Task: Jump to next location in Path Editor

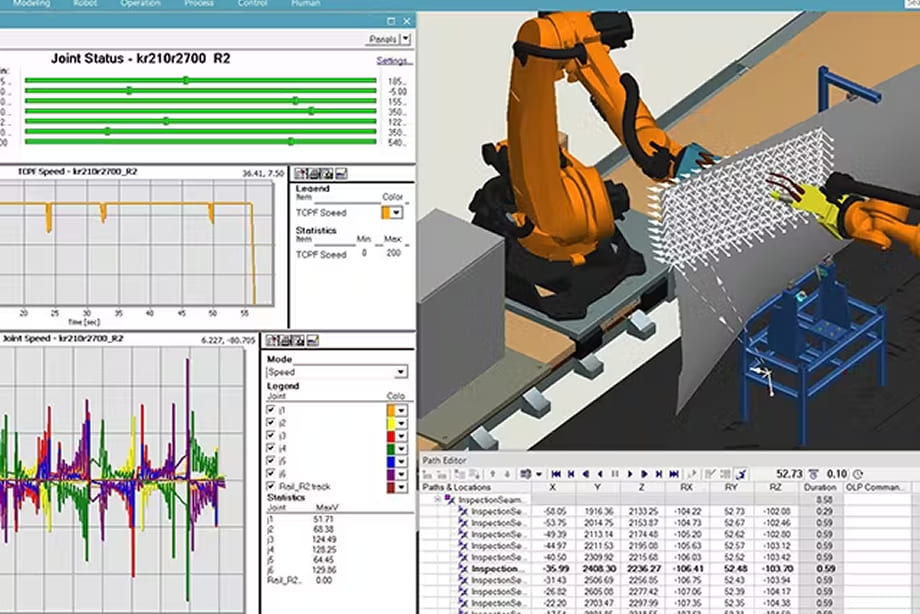Action: click(x=659, y=474)
